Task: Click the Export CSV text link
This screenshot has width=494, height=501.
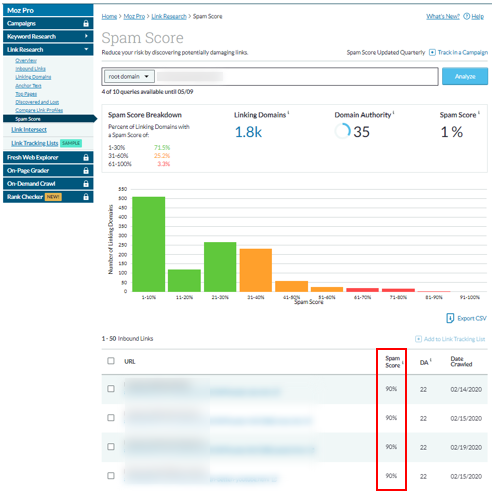Action: (472, 318)
